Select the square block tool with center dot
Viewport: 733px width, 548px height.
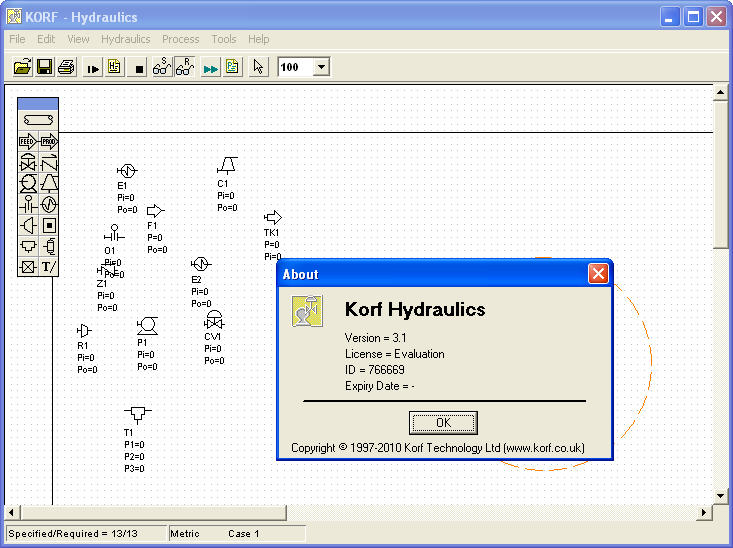pos(49,225)
